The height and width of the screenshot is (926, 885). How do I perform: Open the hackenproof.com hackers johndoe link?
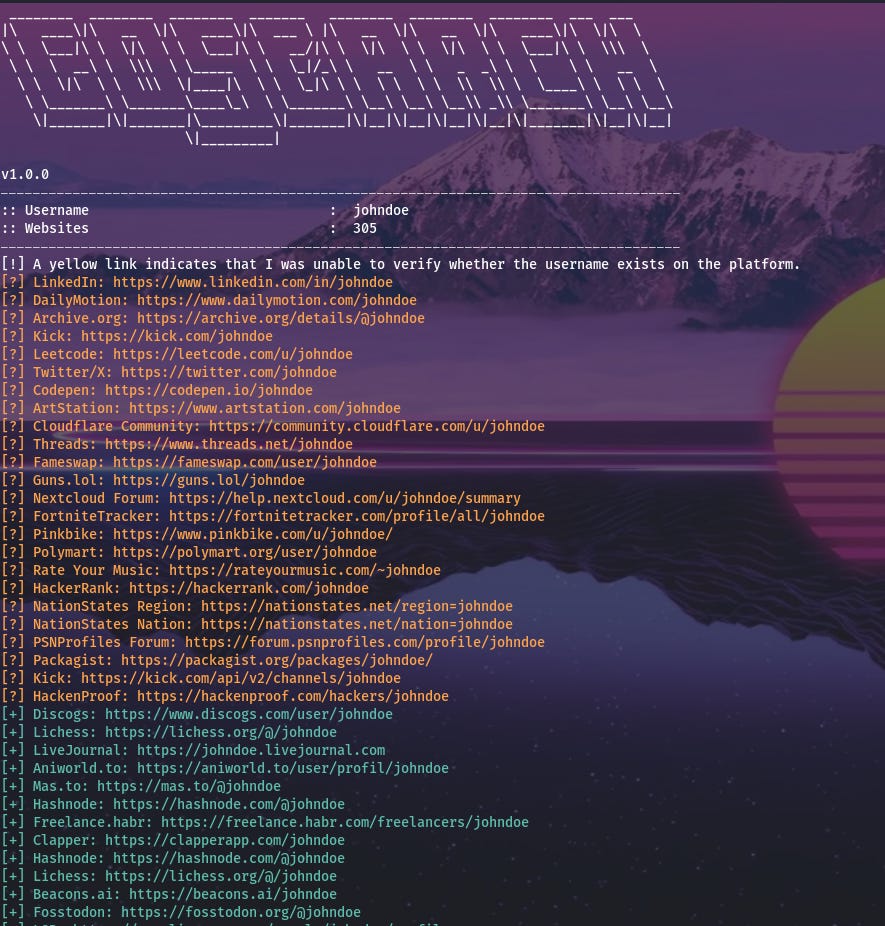pos(293,696)
